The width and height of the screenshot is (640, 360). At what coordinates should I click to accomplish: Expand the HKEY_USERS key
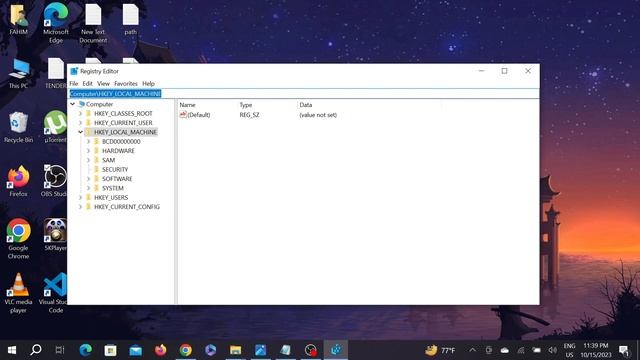(80, 198)
